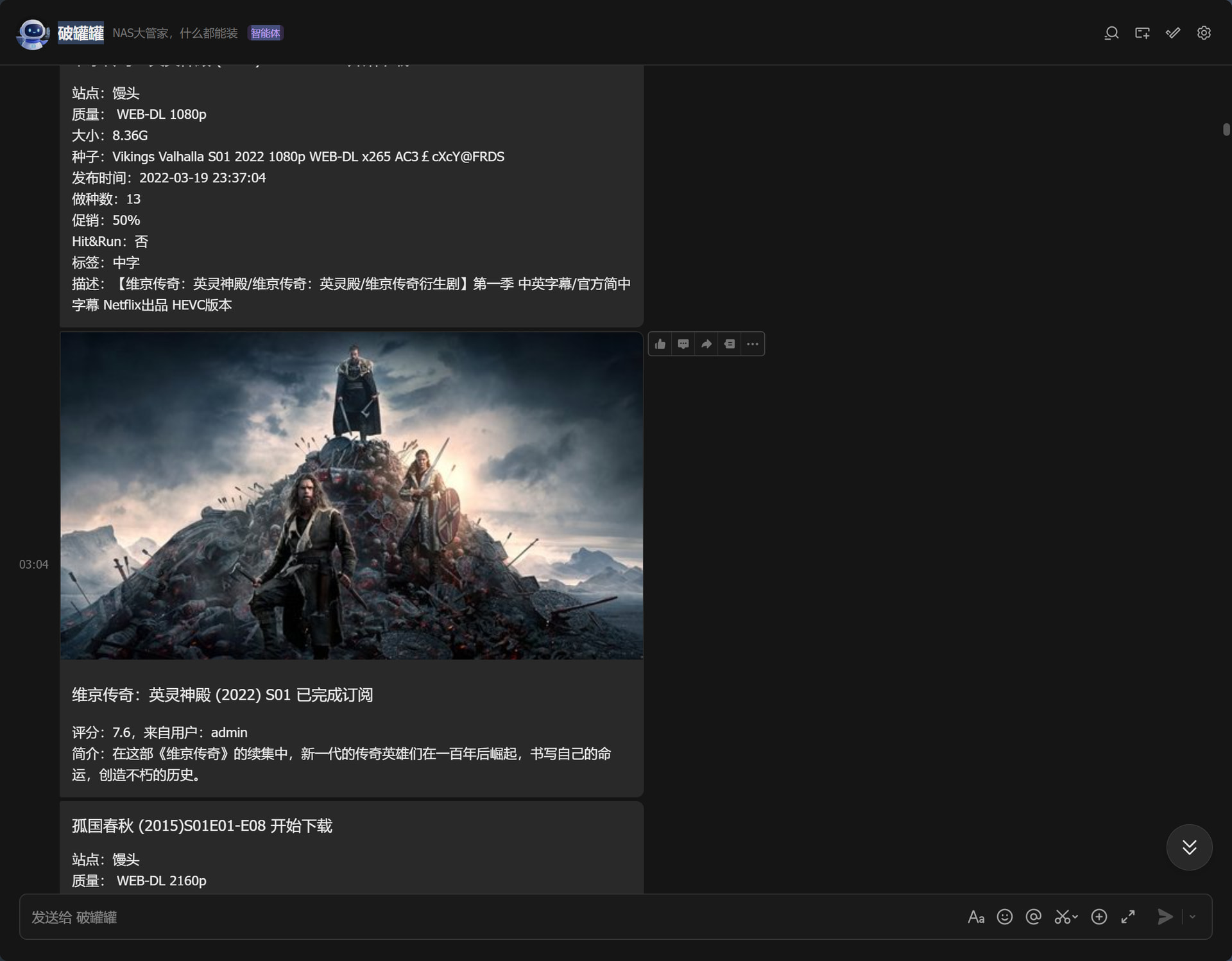
Task: Click the NAS大管家 description text
Action: 175,33
